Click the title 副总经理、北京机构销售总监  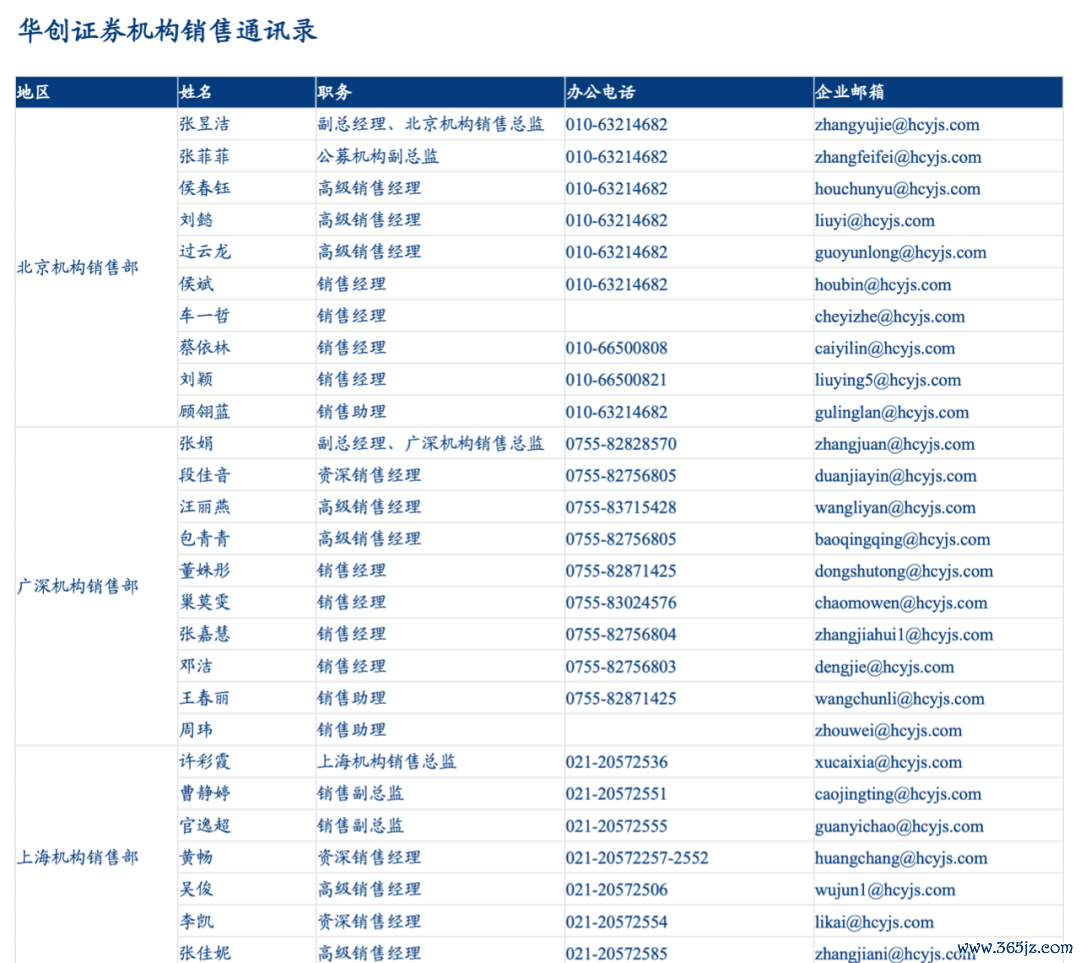[x=430, y=124]
